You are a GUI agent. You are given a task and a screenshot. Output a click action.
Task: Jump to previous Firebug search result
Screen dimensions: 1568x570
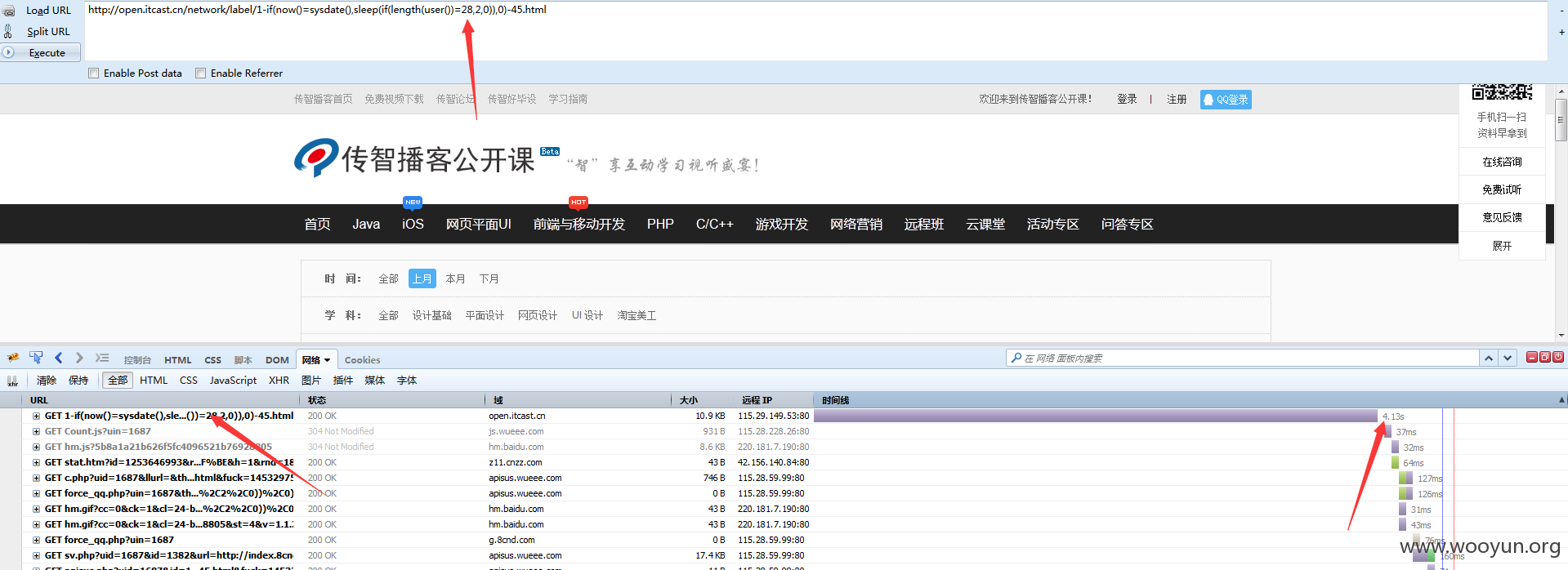[1489, 358]
